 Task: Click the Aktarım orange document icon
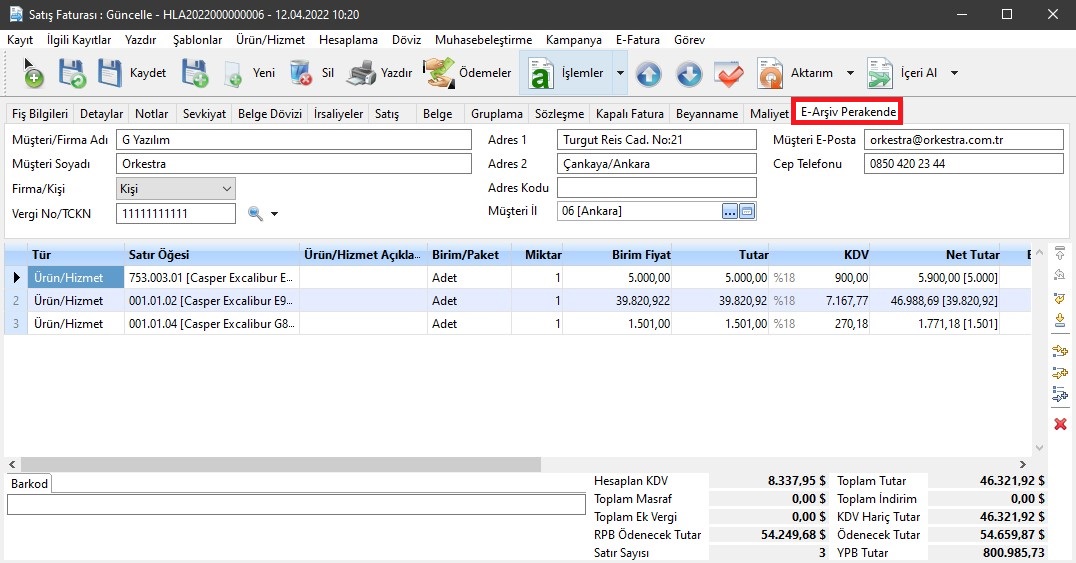(770, 73)
